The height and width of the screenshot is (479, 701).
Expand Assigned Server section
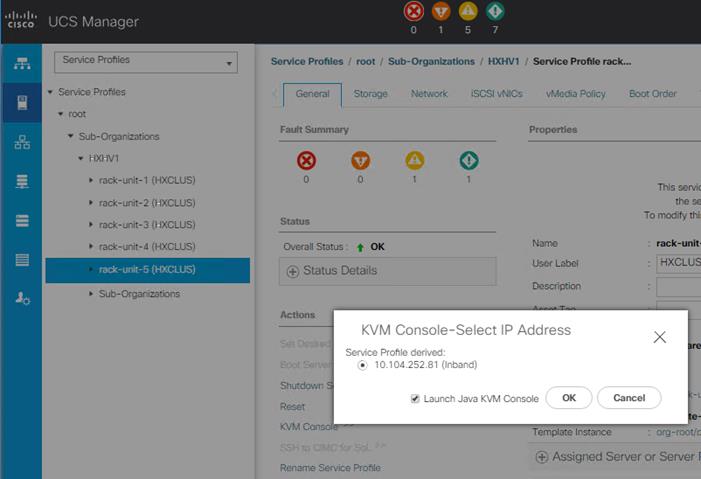click(542, 457)
